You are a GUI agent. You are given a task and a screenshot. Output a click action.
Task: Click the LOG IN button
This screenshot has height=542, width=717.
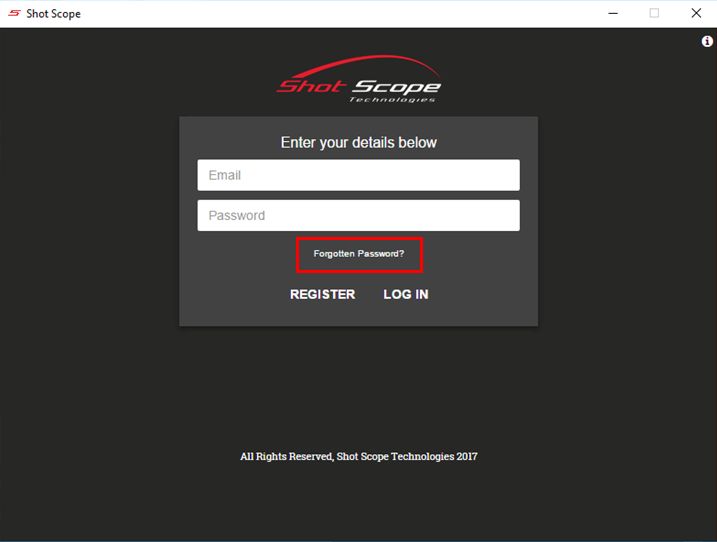point(406,295)
